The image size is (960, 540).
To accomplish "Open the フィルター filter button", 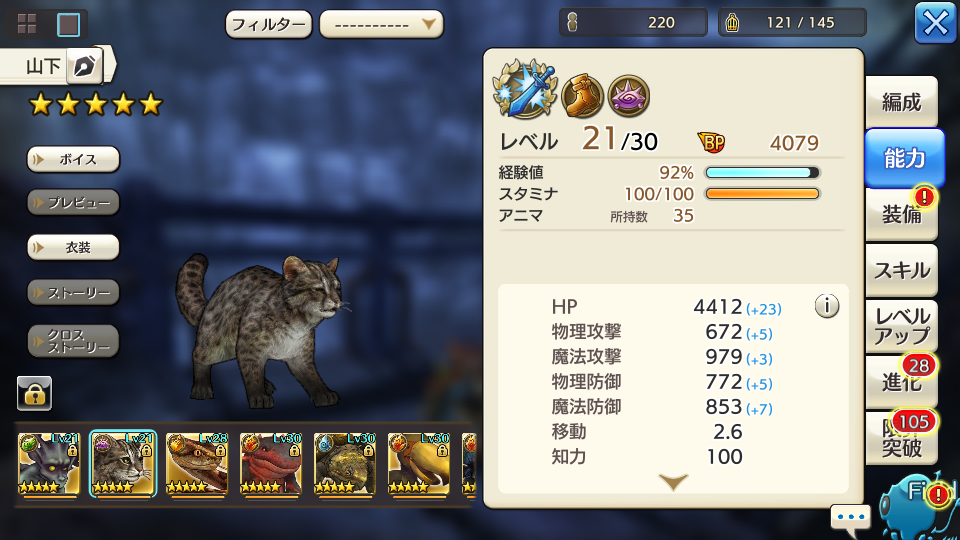I will click(x=269, y=24).
